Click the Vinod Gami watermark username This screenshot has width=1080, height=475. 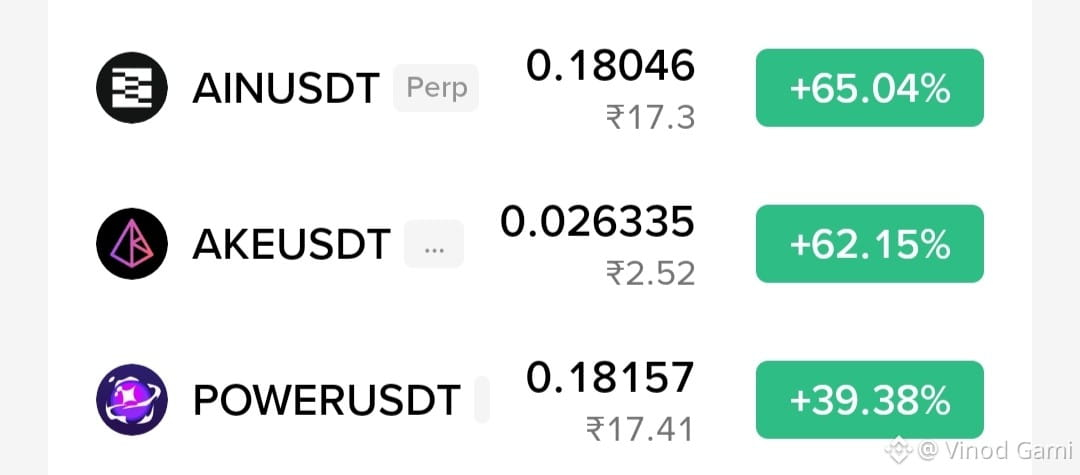[1008, 452]
